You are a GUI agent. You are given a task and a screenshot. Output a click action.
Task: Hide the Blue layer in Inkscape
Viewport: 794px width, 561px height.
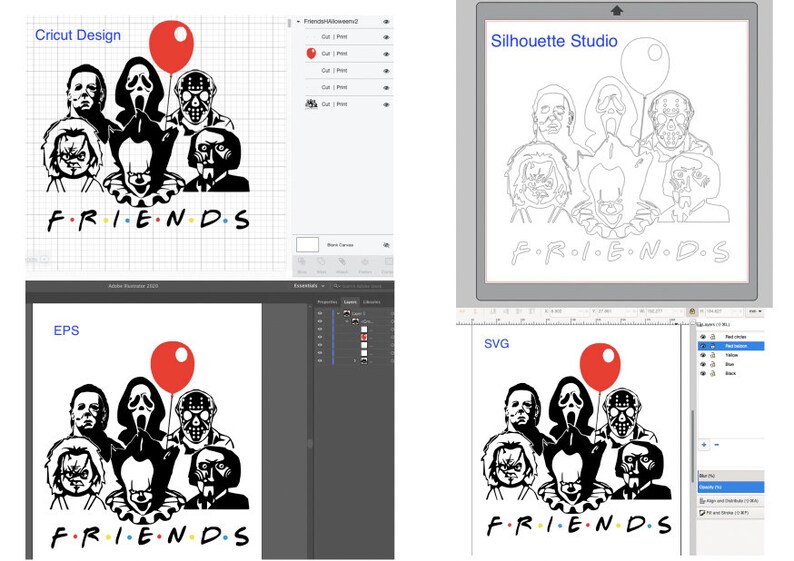(x=703, y=365)
